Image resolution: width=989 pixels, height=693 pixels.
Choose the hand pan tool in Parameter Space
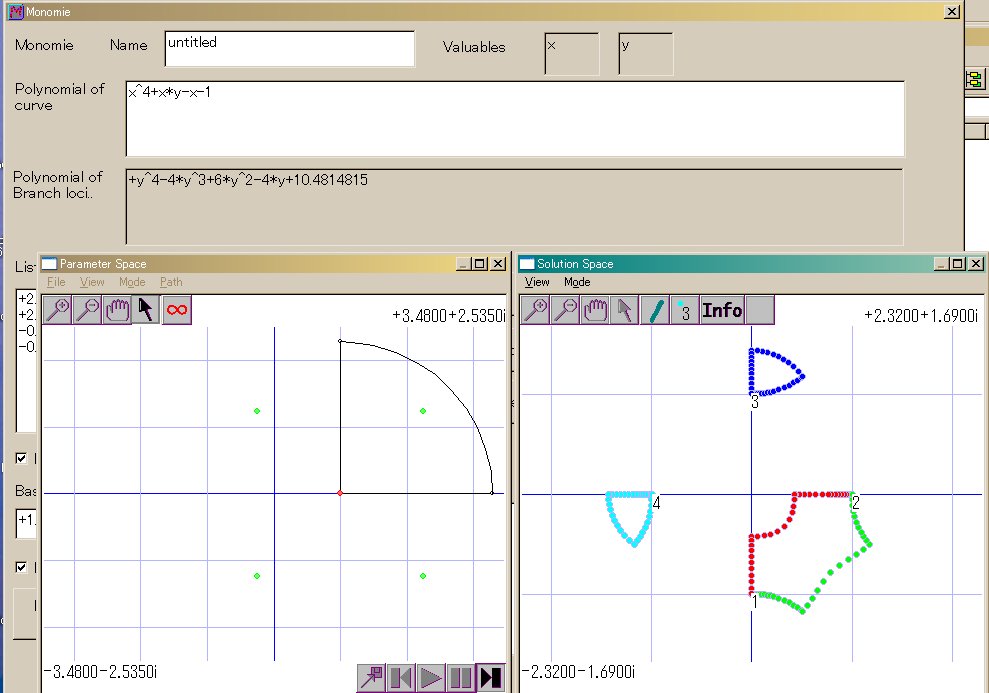(x=117, y=310)
